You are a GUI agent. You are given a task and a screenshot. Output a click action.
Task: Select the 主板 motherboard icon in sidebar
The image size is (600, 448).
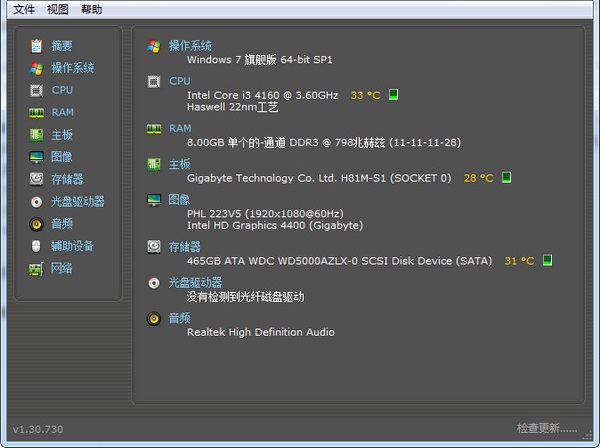[36, 135]
